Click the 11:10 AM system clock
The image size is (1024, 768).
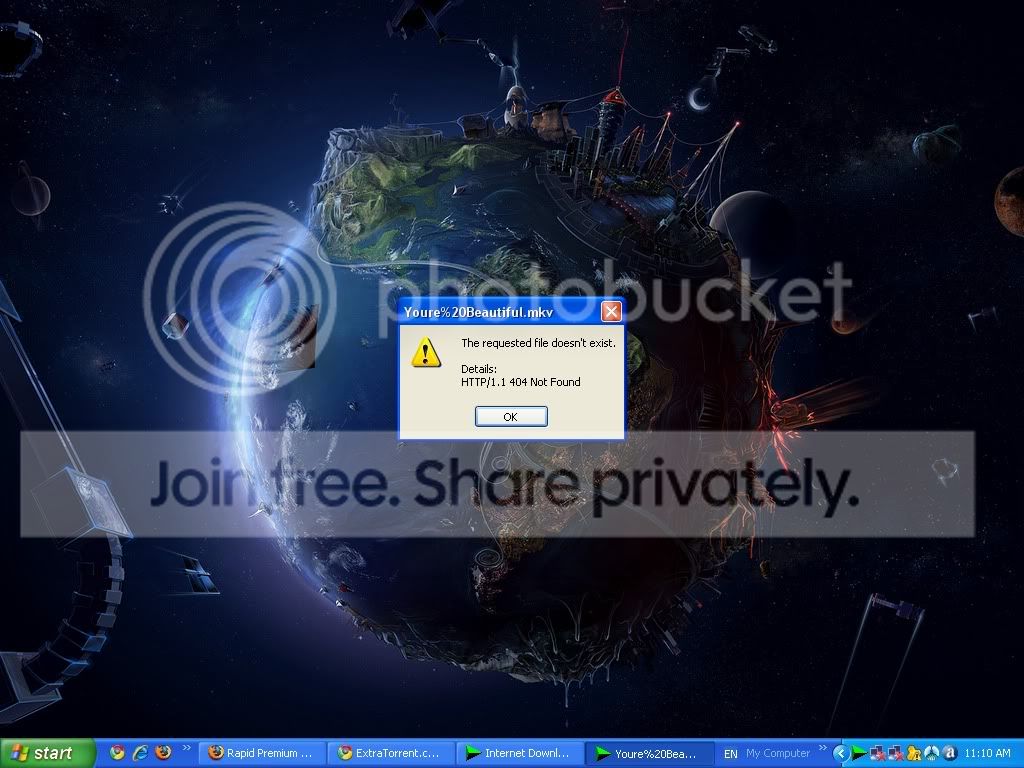point(987,753)
